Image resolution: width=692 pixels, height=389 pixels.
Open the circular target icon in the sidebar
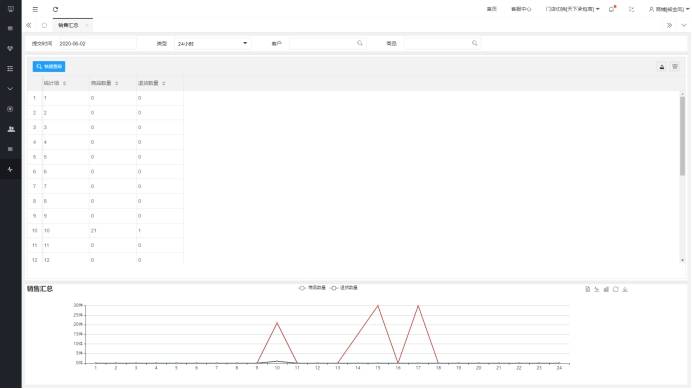pos(10,109)
